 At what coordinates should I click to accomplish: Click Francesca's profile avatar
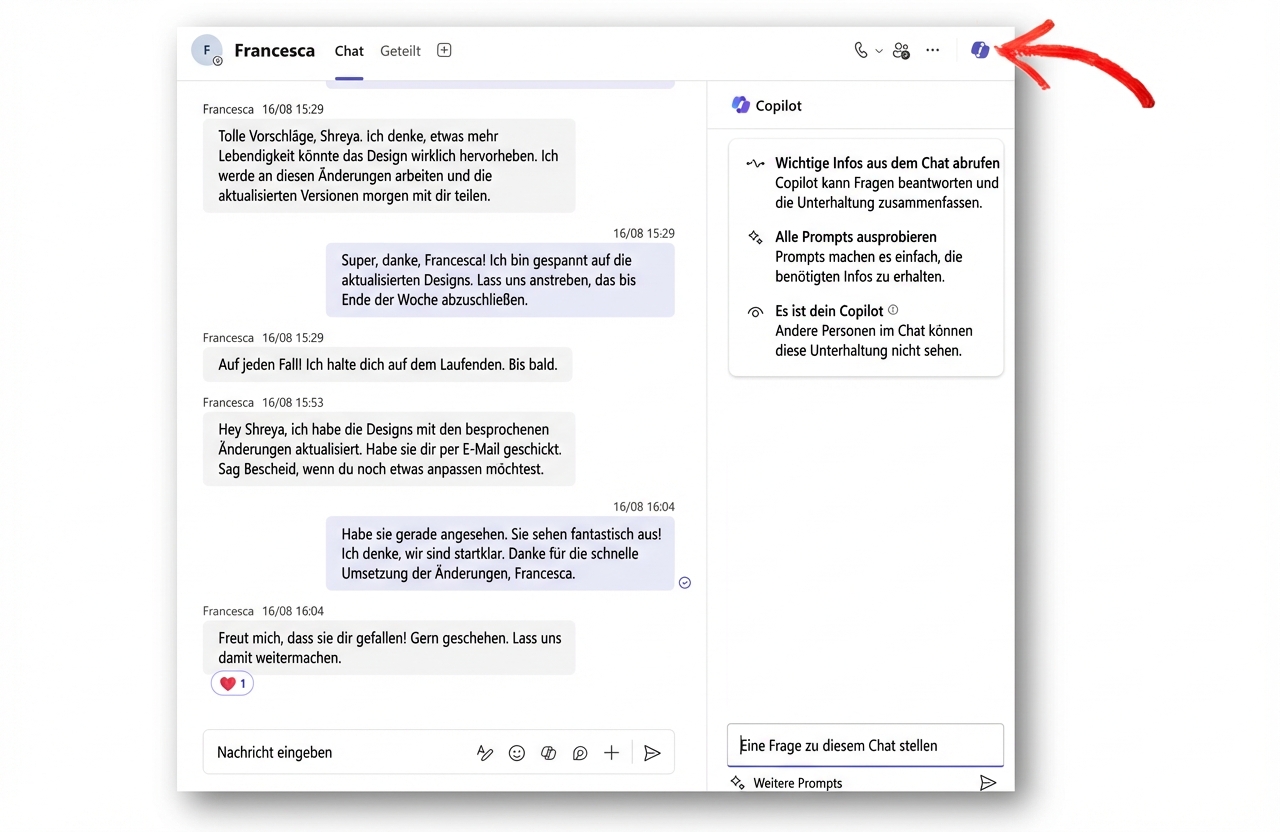[207, 50]
